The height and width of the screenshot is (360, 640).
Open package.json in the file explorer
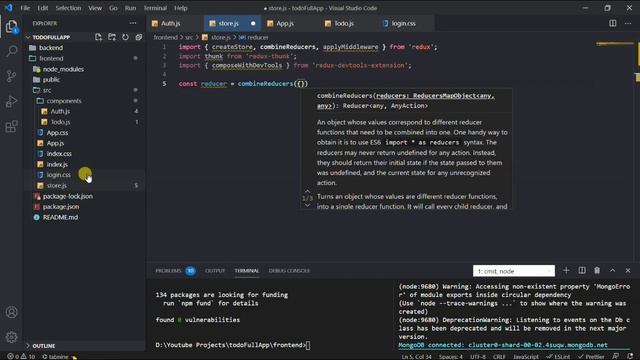[61, 207]
